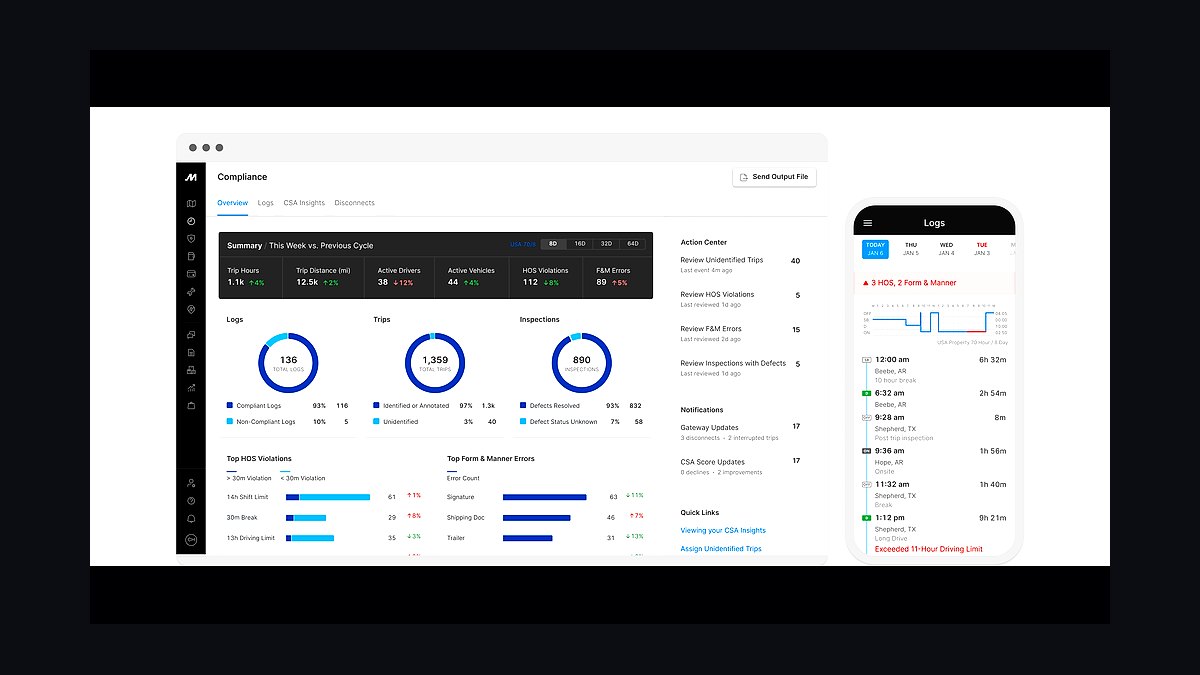
Task: Open the tag icon below location pin
Action: click(190, 335)
